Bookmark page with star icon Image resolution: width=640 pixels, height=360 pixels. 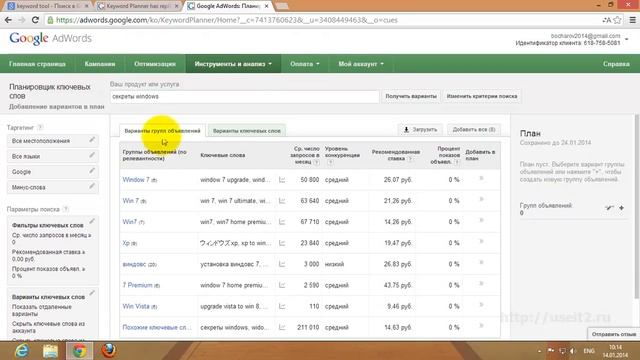coord(618,20)
